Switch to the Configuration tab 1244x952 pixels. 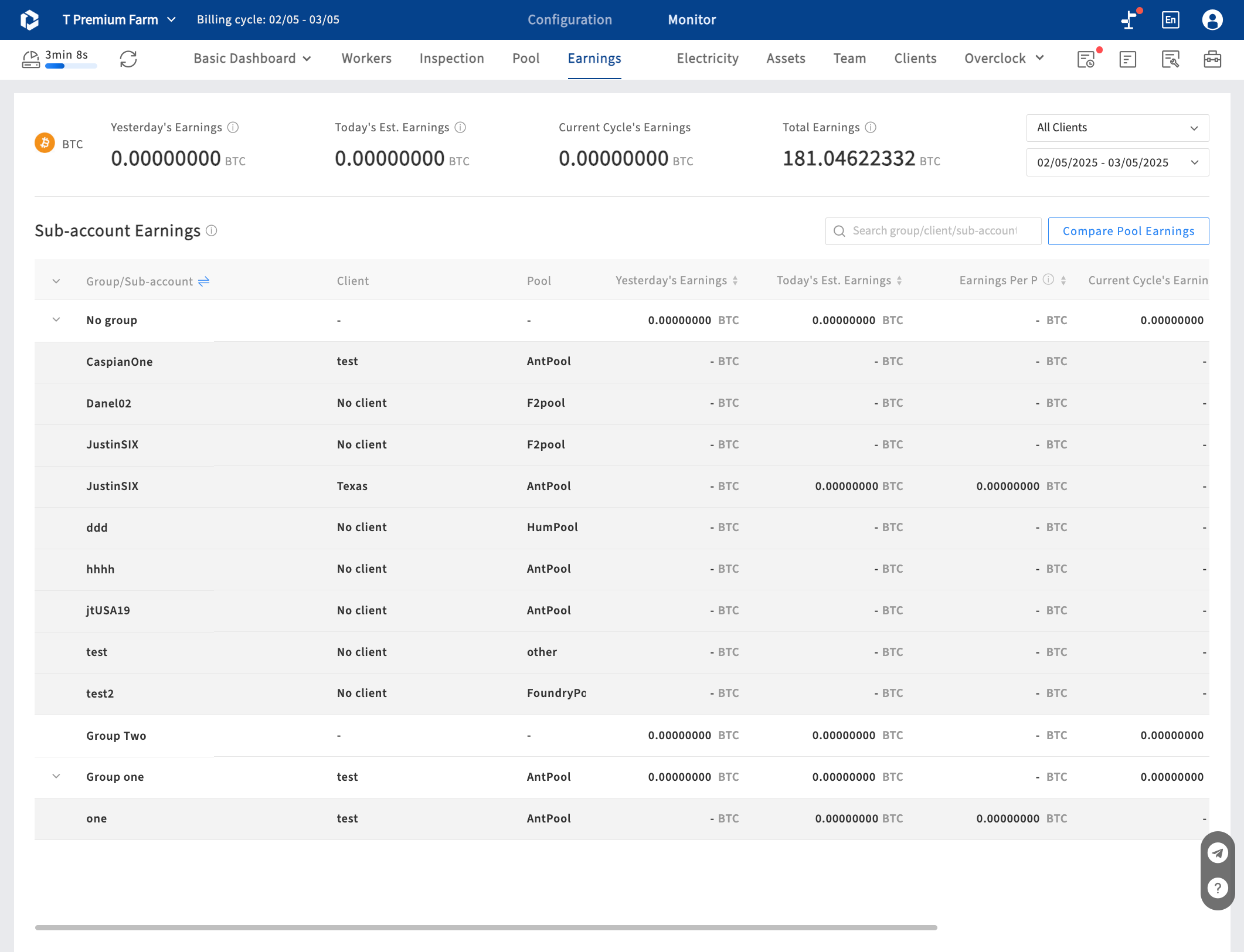pyautogui.click(x=570, y=20)
